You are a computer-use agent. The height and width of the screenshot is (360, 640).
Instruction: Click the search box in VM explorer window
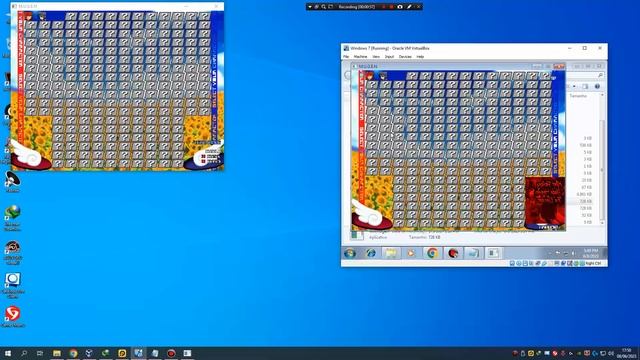584,76
